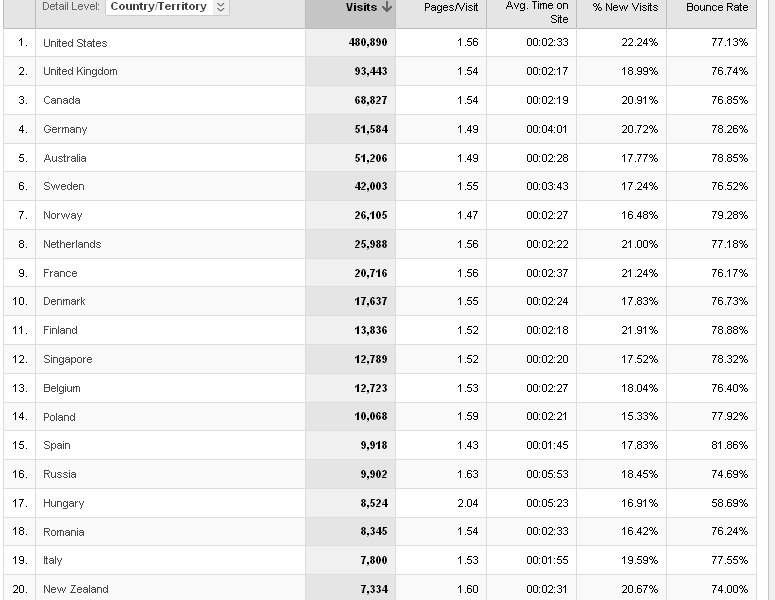The width and height of the screenshot is (775, 600).
Task: Open the Singapore row link
Action: (x=68, y=359)
